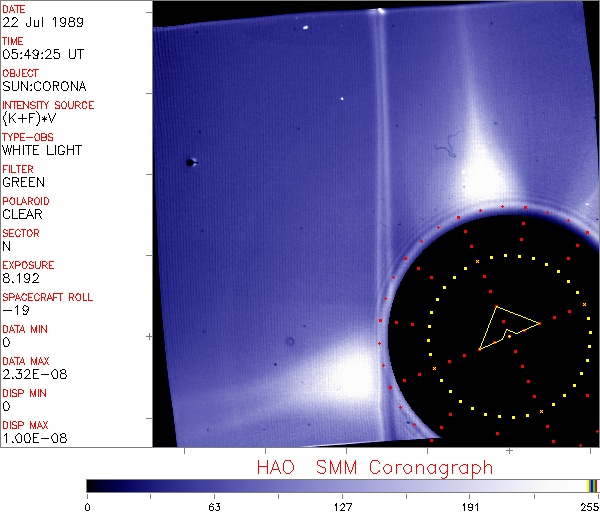Click the colorbar tick label 0
The image size is (600, 512).
click(88, 507)
